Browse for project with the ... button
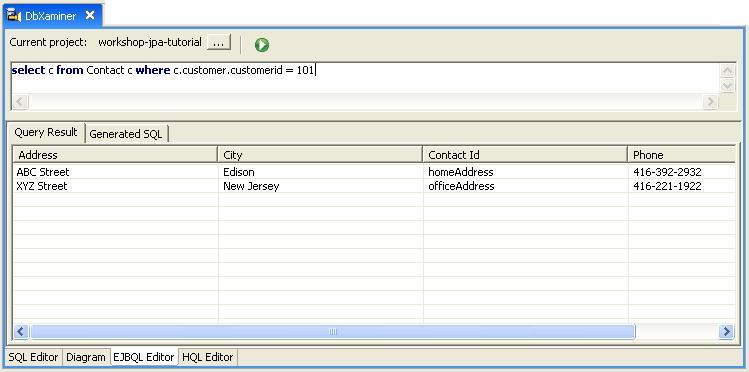Screen dimensions: 749x372 pos(218,43)
